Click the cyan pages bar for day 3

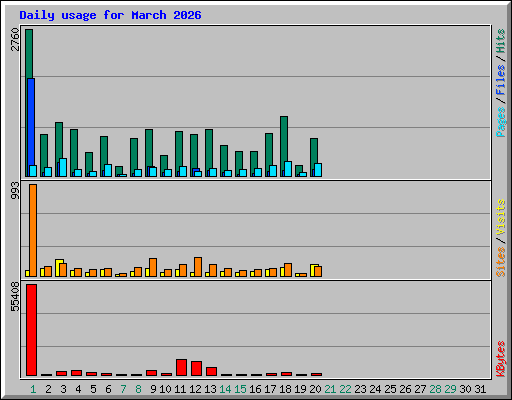[63, 167]
